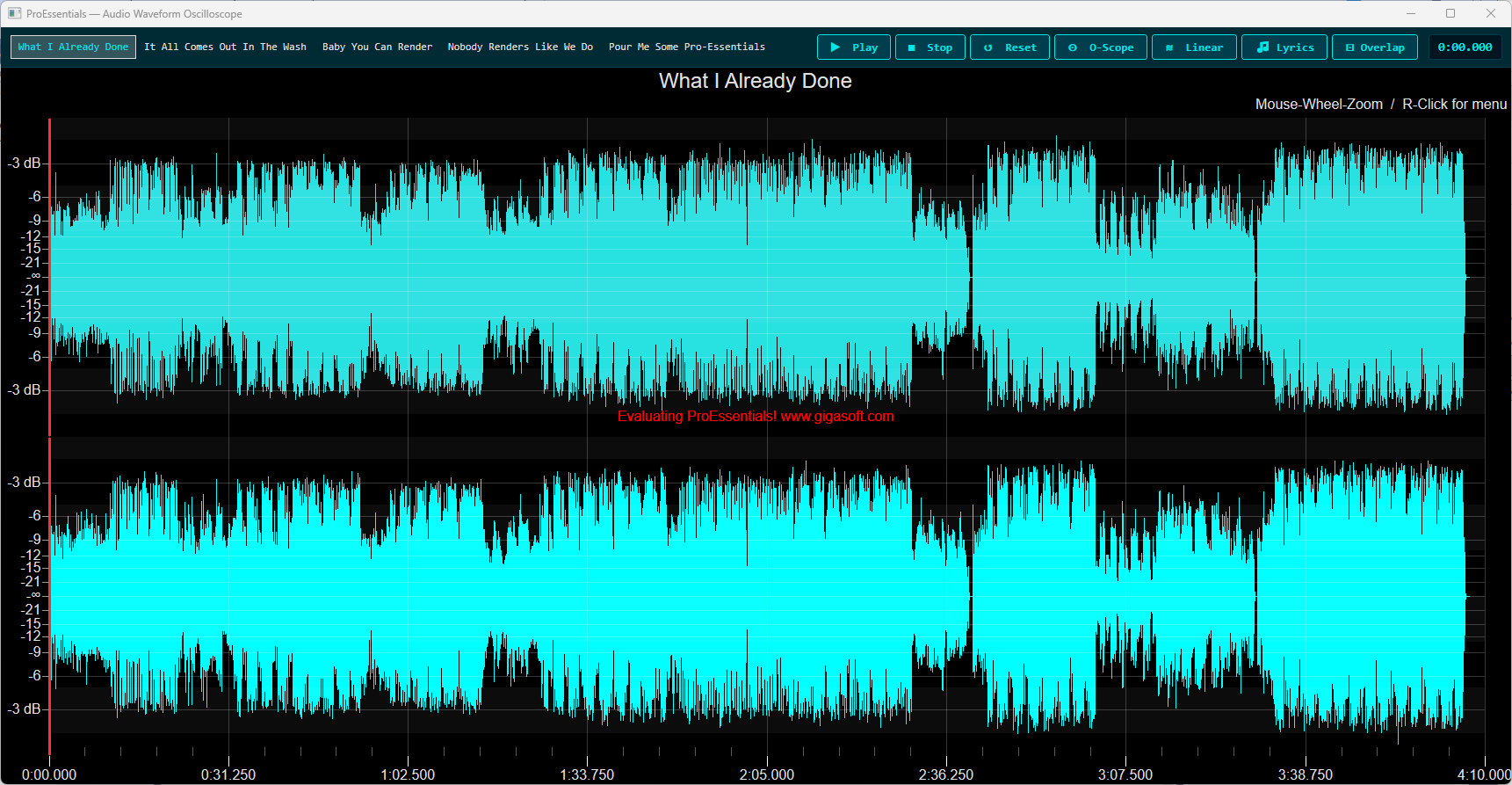Click the 1:02.500 time axis label
1512x785 pixels.
[x=408, y=774]
